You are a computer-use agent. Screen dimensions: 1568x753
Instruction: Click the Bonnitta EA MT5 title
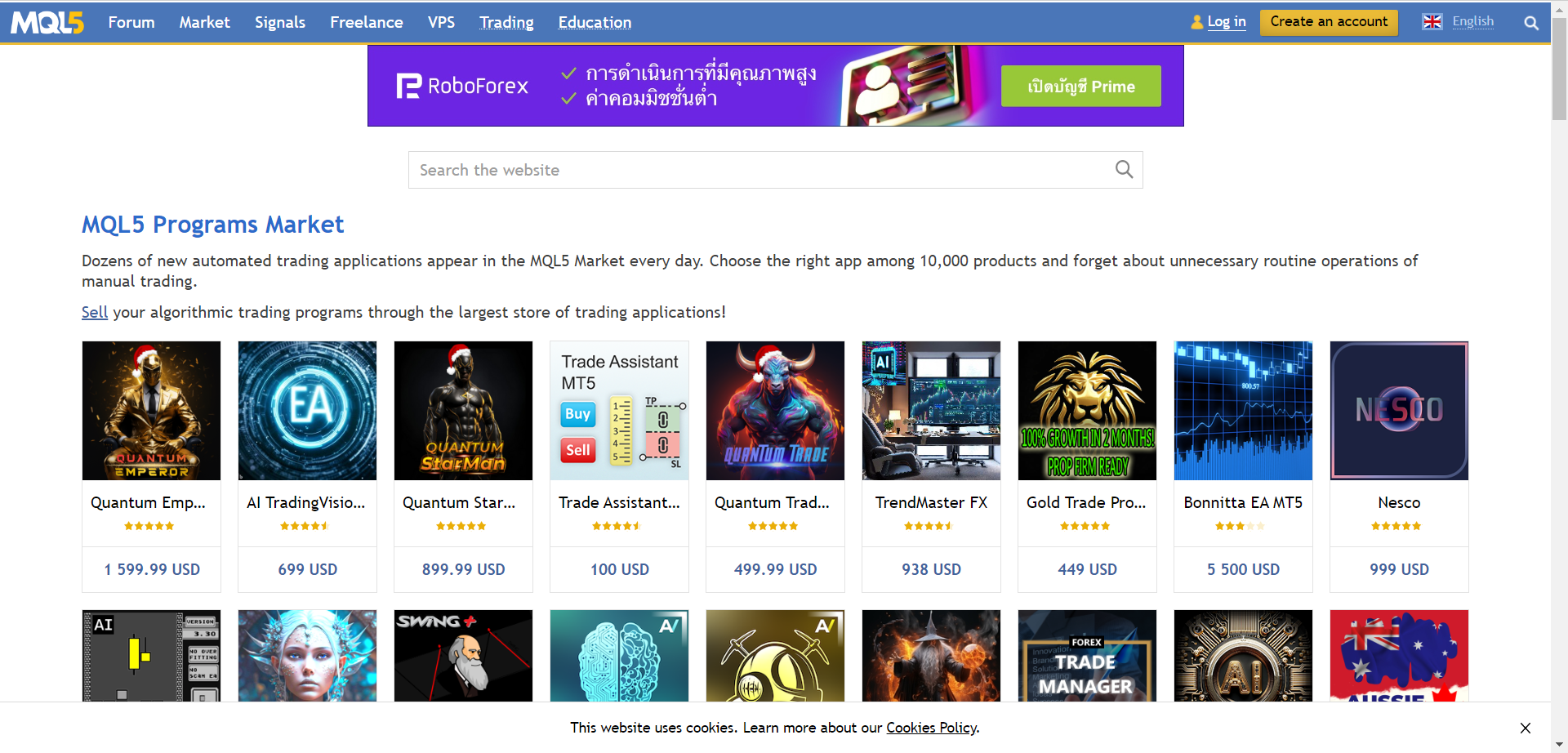tap(1244, 503)
